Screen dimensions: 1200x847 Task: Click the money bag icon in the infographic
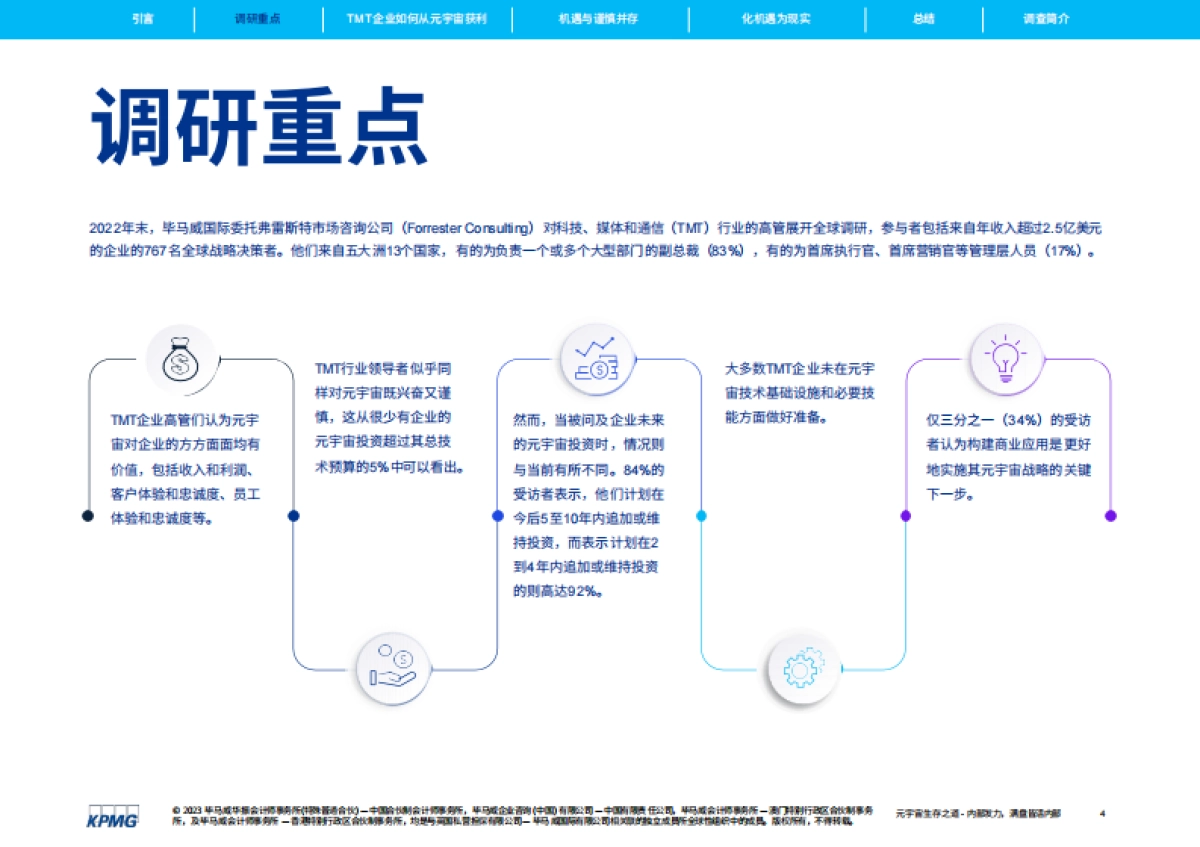pyautogui.click(x=180, y=358)
